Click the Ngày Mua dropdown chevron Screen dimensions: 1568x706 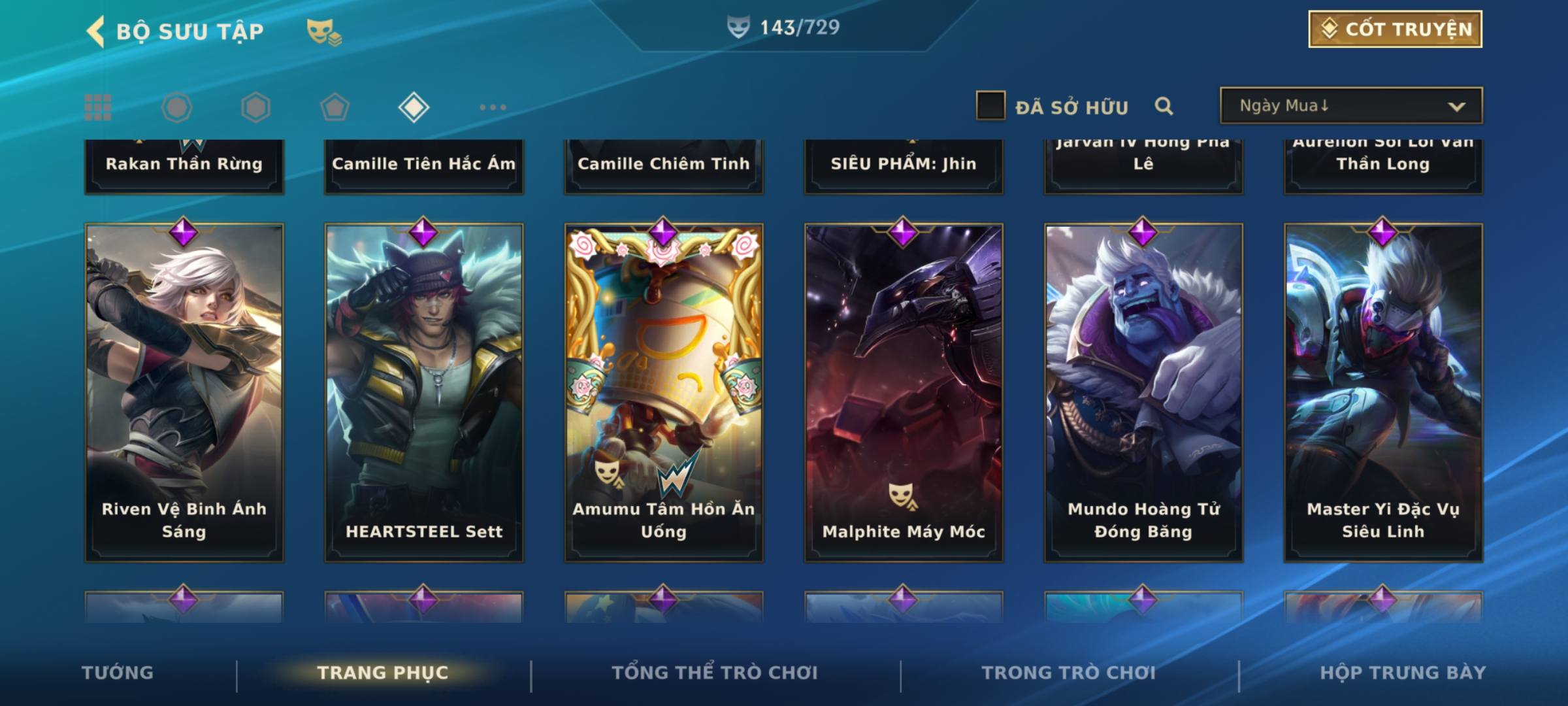(1456, 107)
